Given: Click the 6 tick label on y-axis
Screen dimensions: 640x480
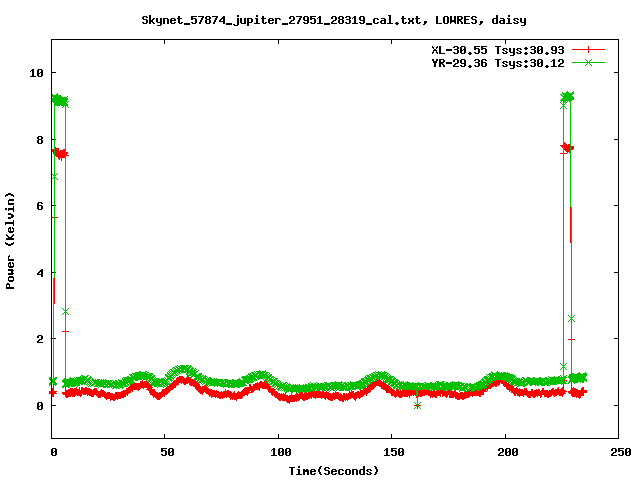Looking at the screenshot, I should click(40, 206).
